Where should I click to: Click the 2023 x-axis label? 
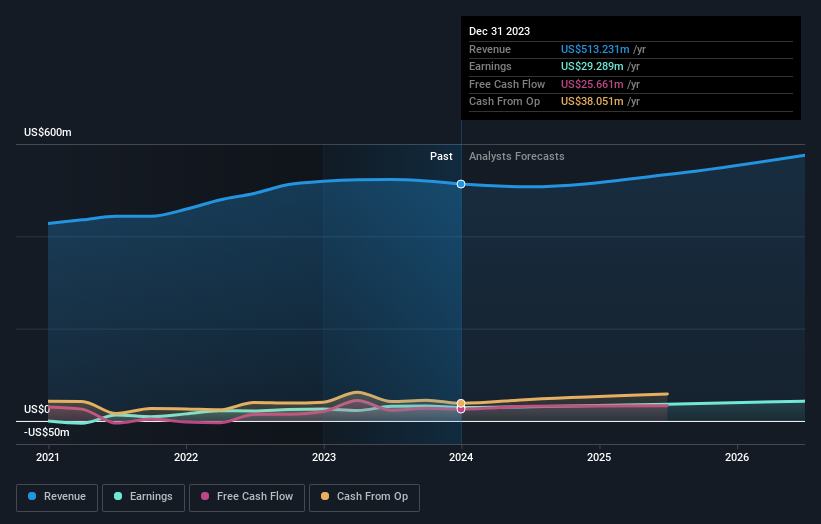pos(324,457)
